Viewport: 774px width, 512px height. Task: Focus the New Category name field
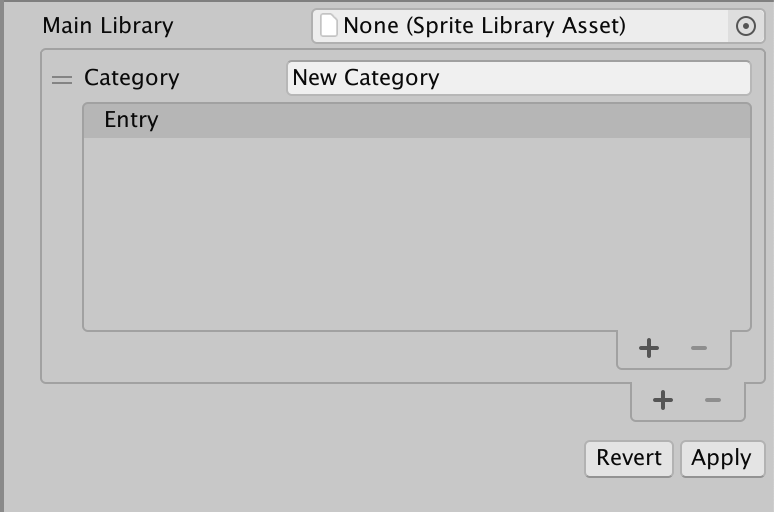coord(518,78)
